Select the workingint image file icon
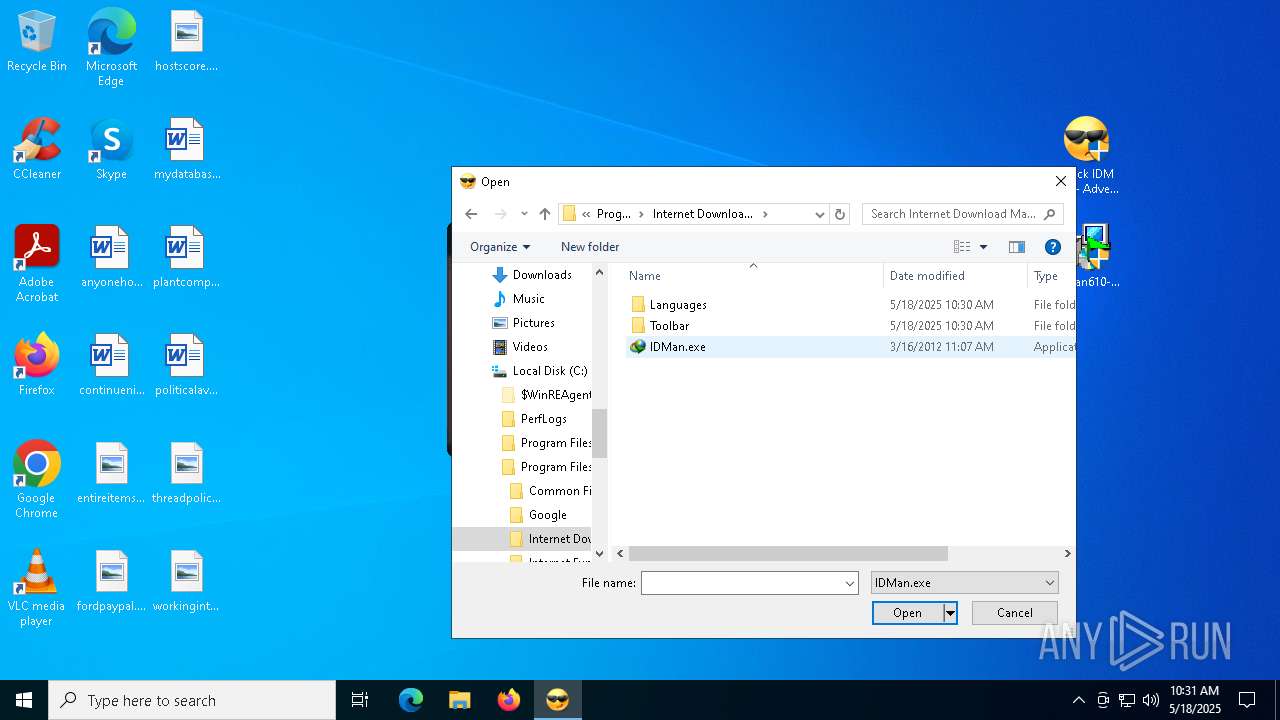 (x=186, y=581)
